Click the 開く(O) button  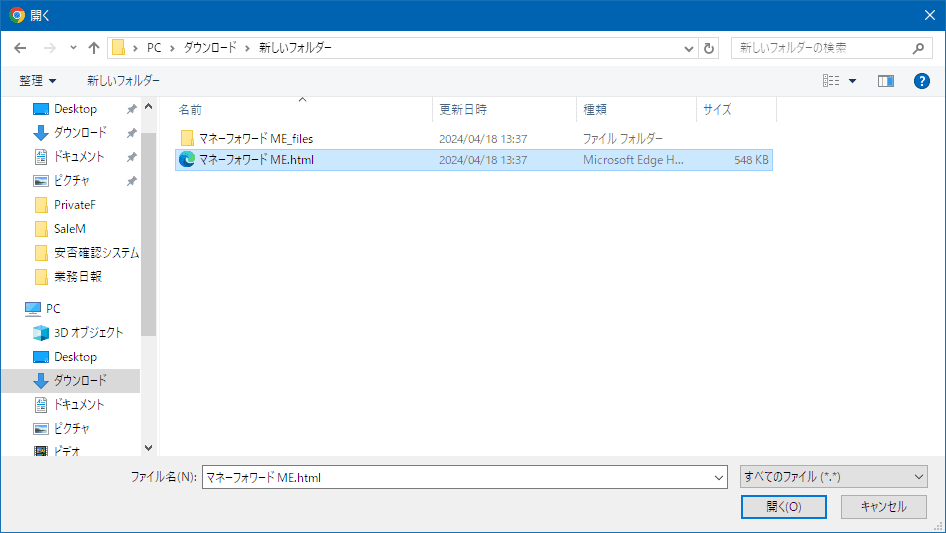point(783,507)
